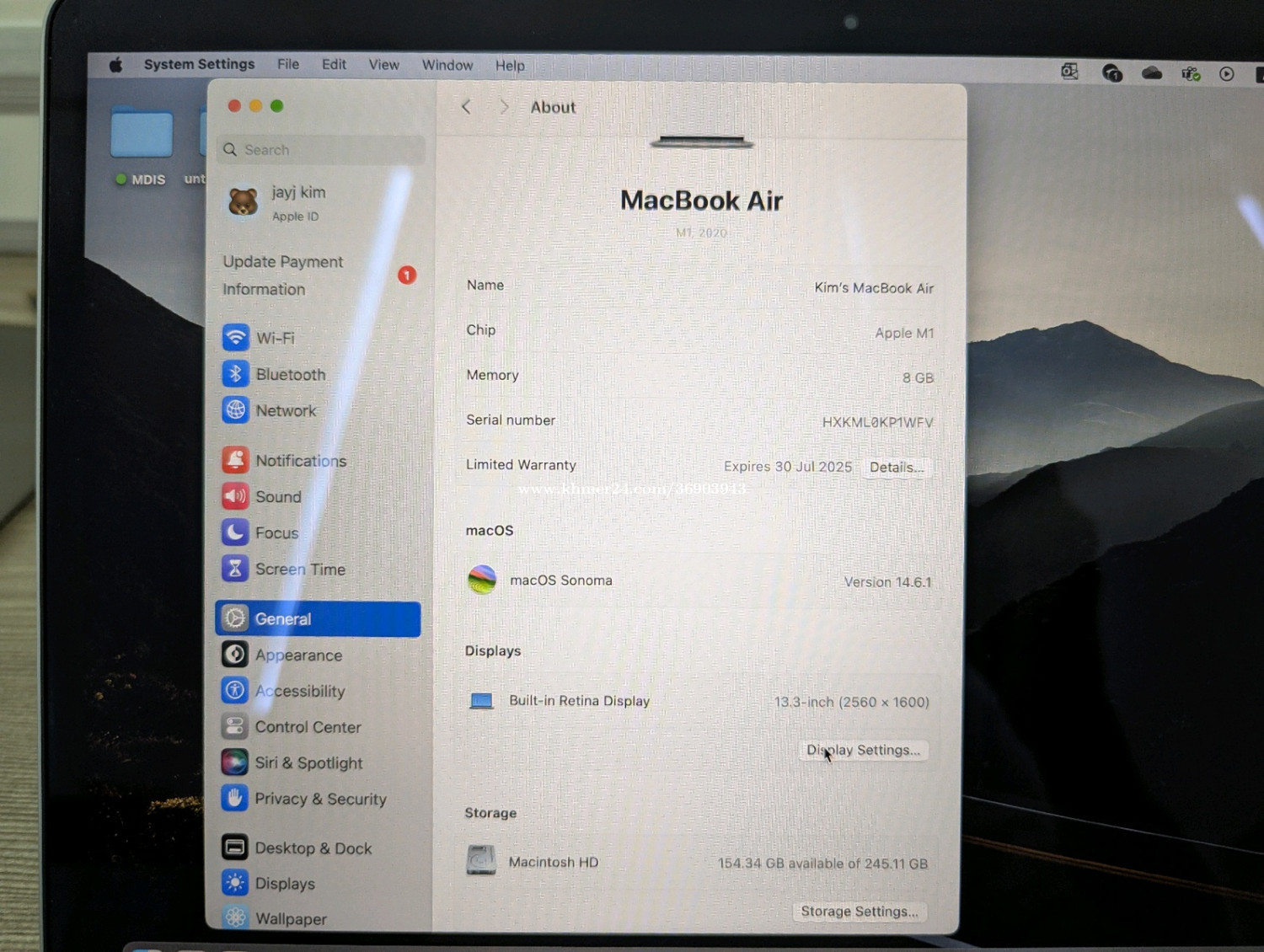Click the green zoom window button

coord(276,105)
